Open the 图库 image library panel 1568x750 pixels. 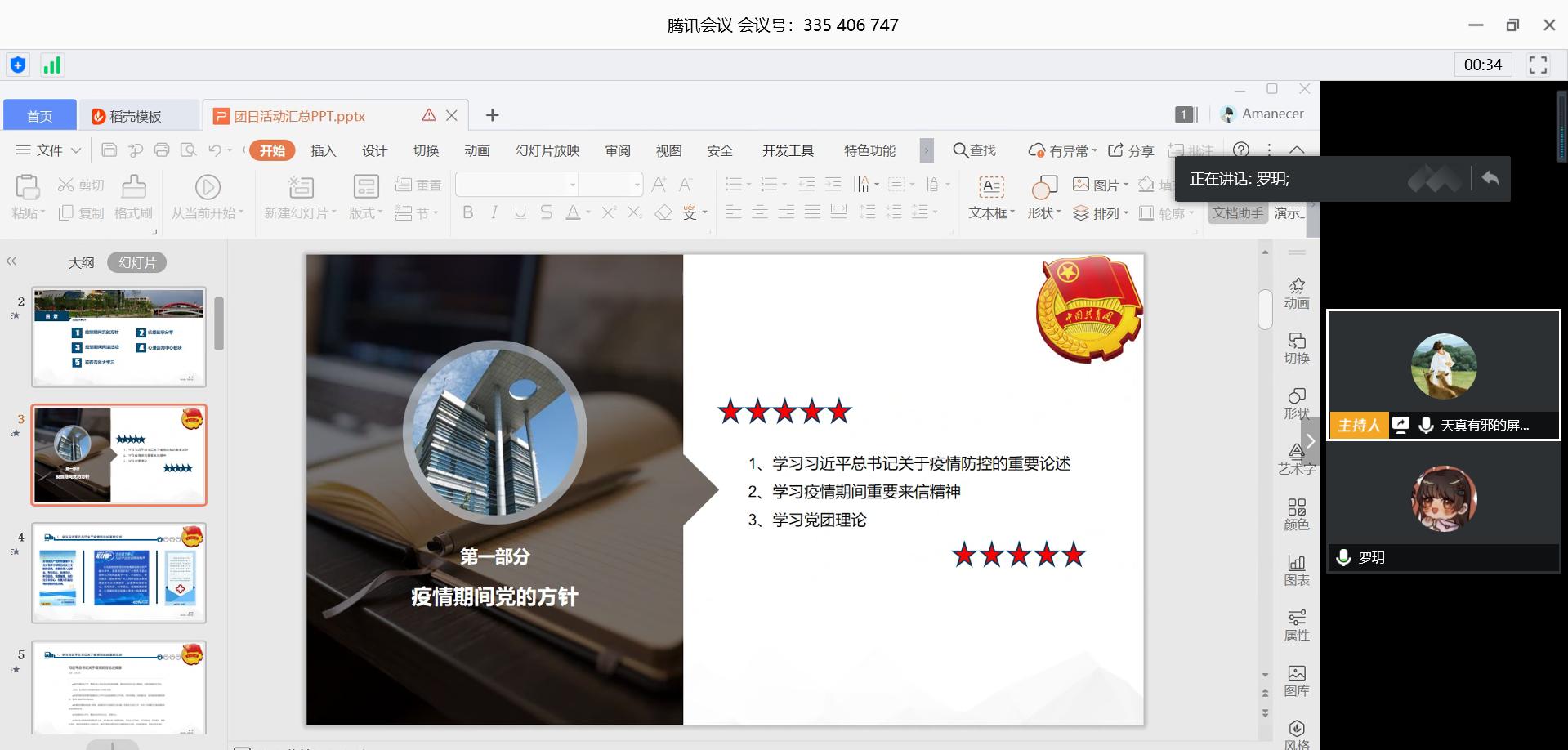[x=1297, y=680]
